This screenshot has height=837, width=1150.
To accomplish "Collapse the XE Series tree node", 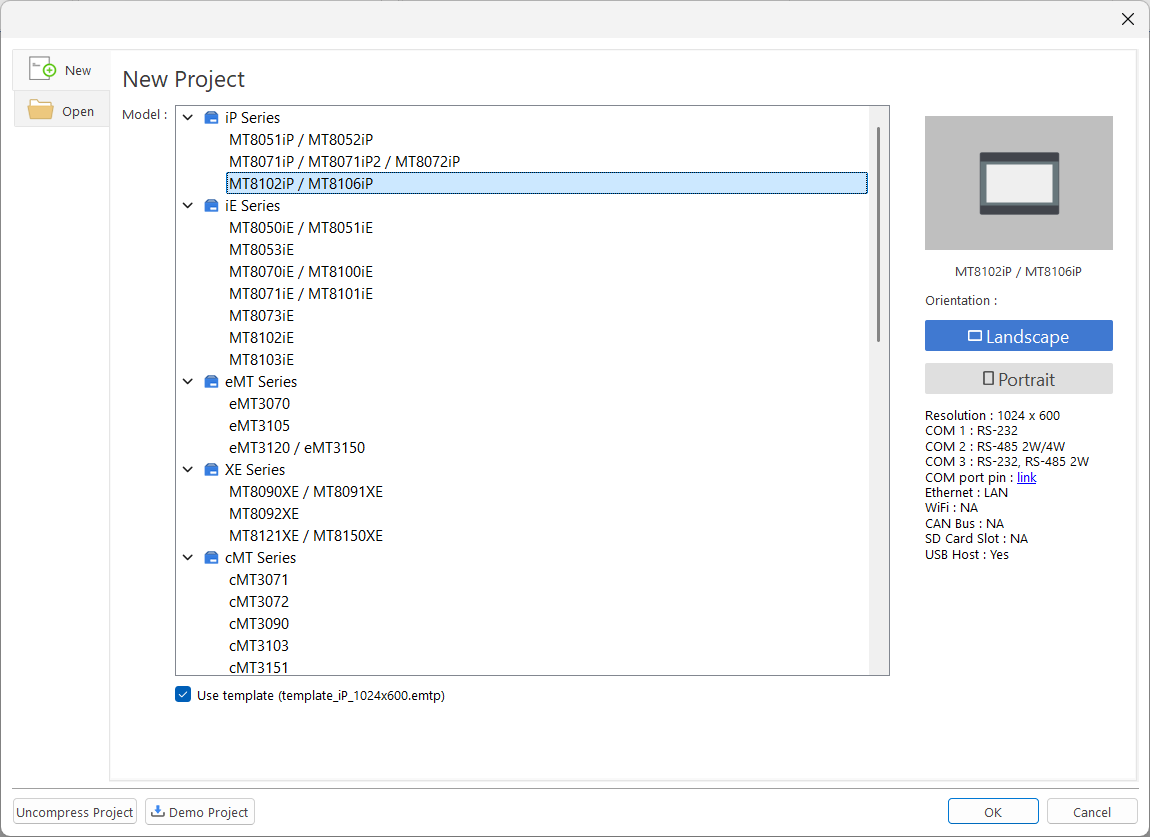I will click(x=188, y=469).
